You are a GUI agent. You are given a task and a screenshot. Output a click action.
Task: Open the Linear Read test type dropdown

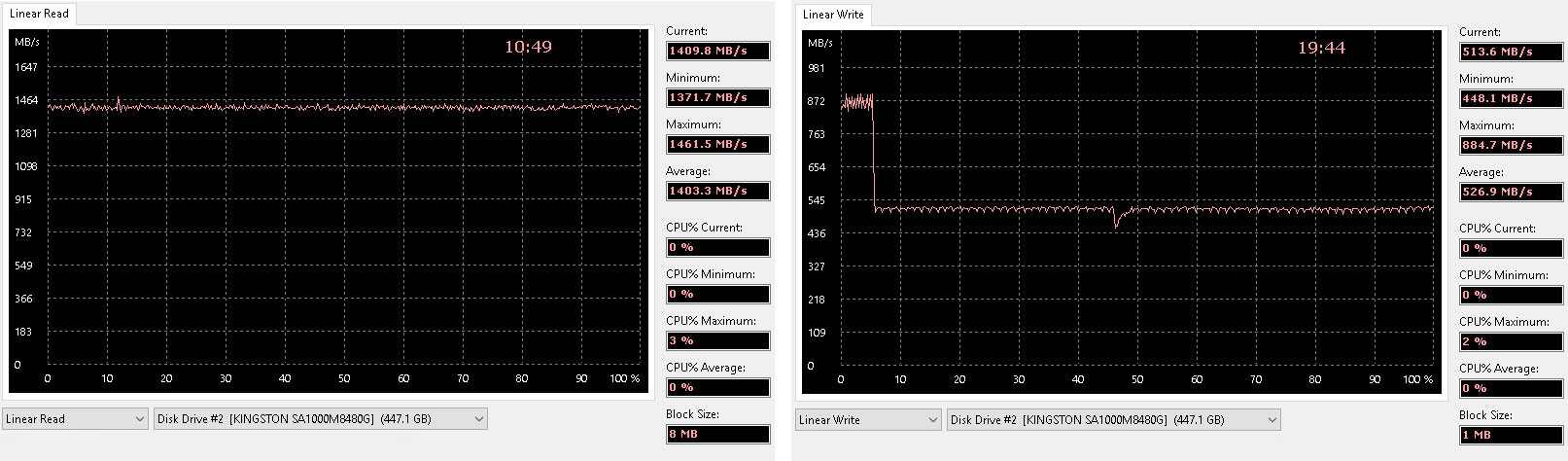(75, 419)
